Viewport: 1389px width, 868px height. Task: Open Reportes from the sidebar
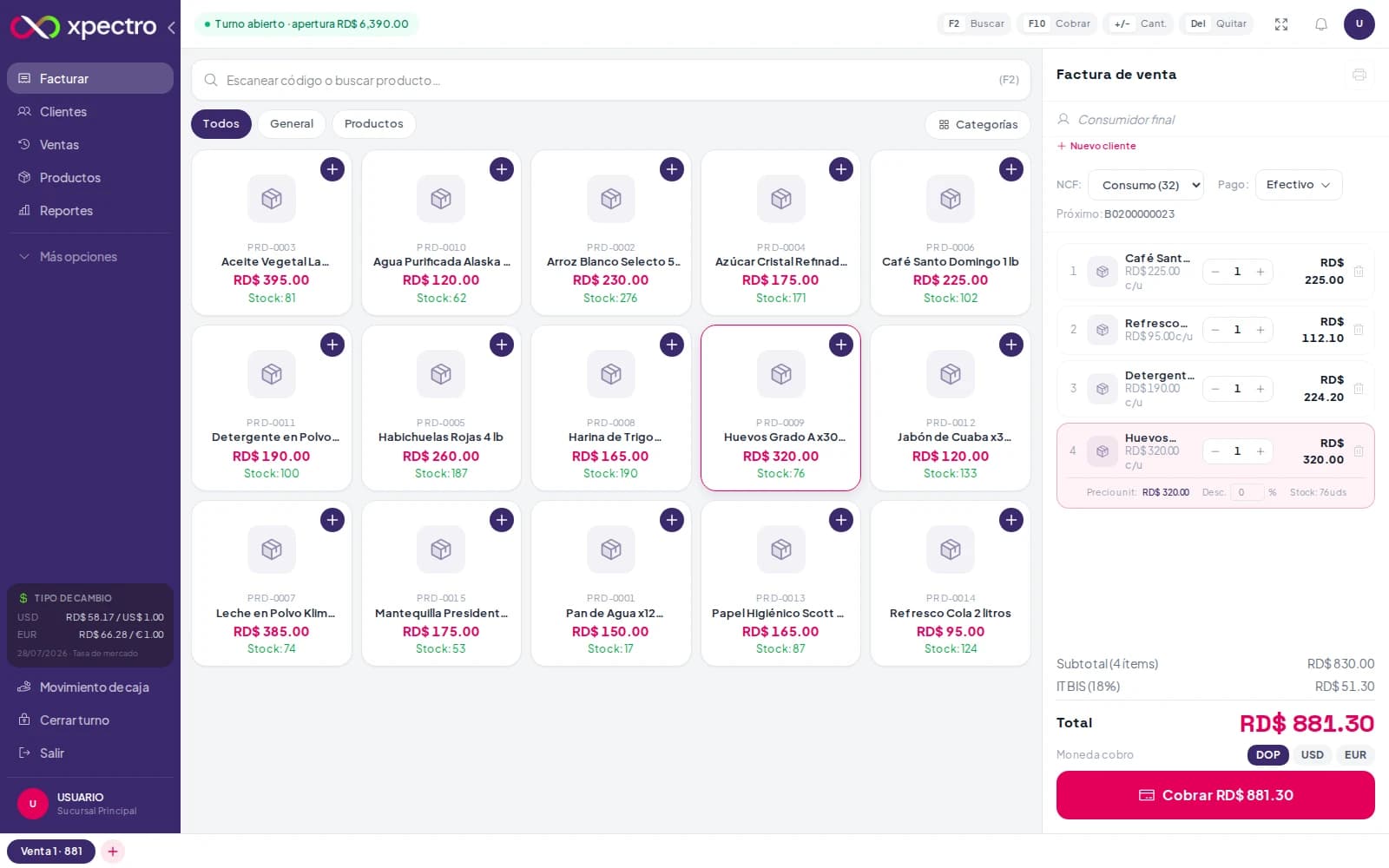tap(90, 211)
